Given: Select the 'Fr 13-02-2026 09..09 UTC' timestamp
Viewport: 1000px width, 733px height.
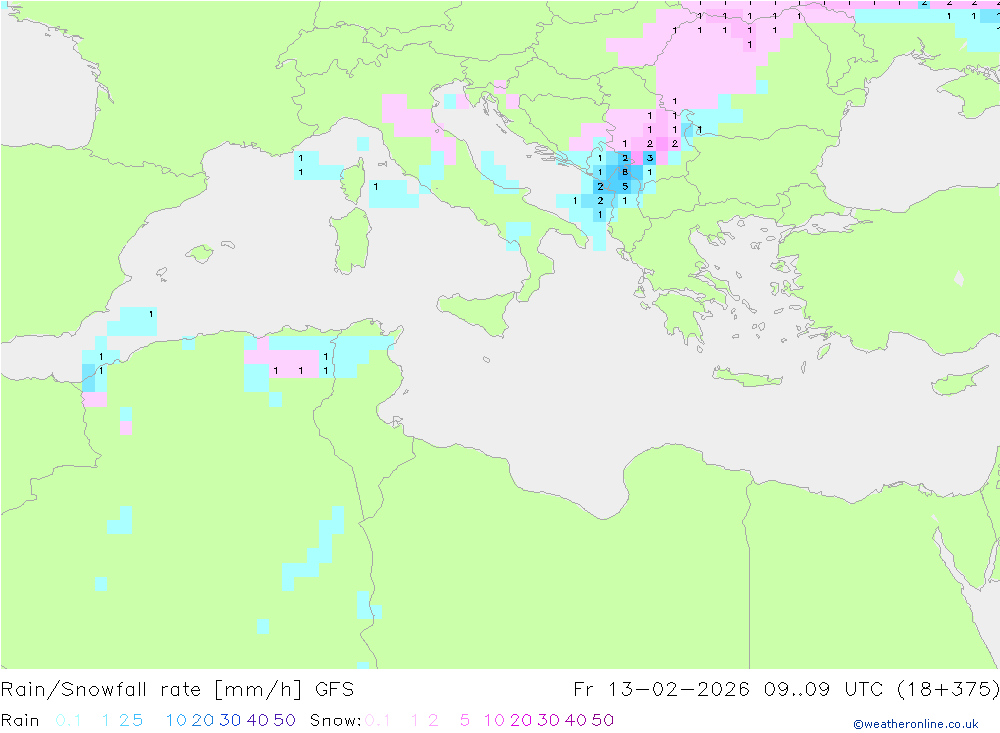Looking at the screenshot, I should tap(728, 690).
